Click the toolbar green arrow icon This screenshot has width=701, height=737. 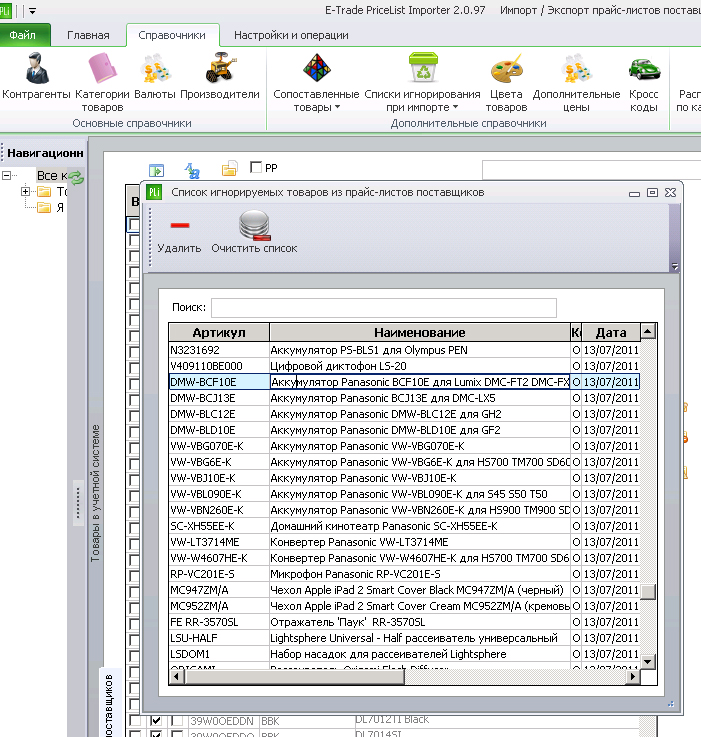(x=156, y=170)
